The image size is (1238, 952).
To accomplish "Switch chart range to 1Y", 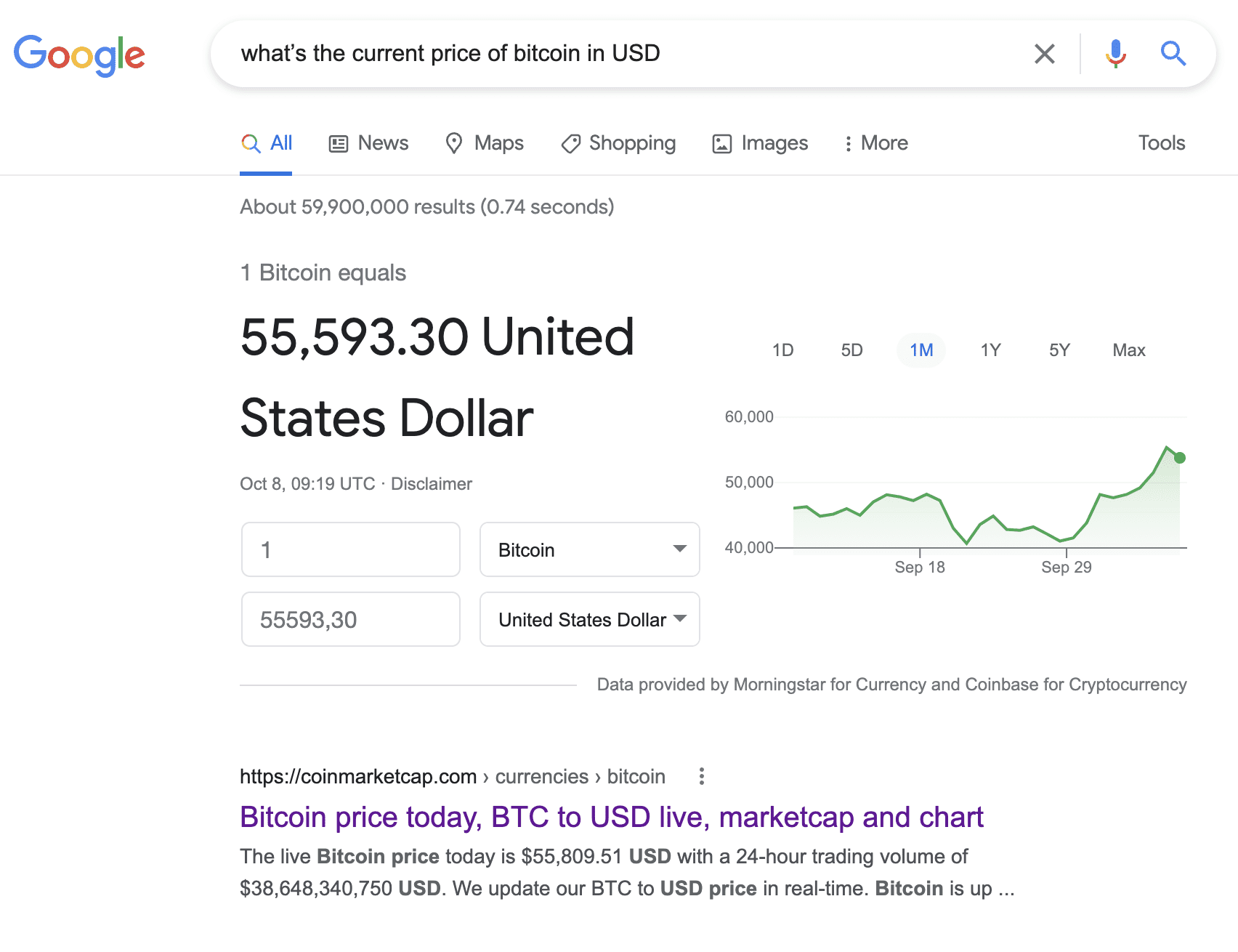I will 990,350.
